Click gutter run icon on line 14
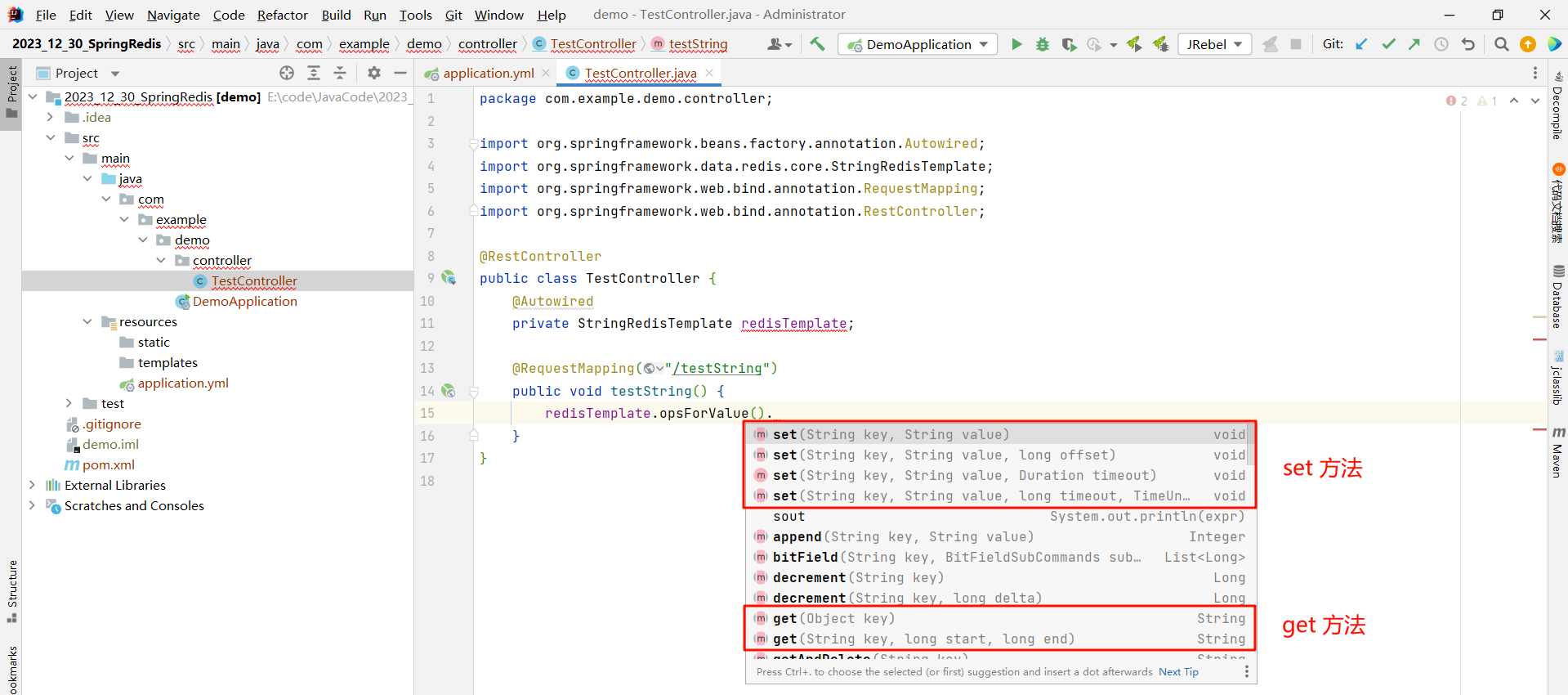The height and width of the screenshot is (695, 1568). tap(449, 391)
